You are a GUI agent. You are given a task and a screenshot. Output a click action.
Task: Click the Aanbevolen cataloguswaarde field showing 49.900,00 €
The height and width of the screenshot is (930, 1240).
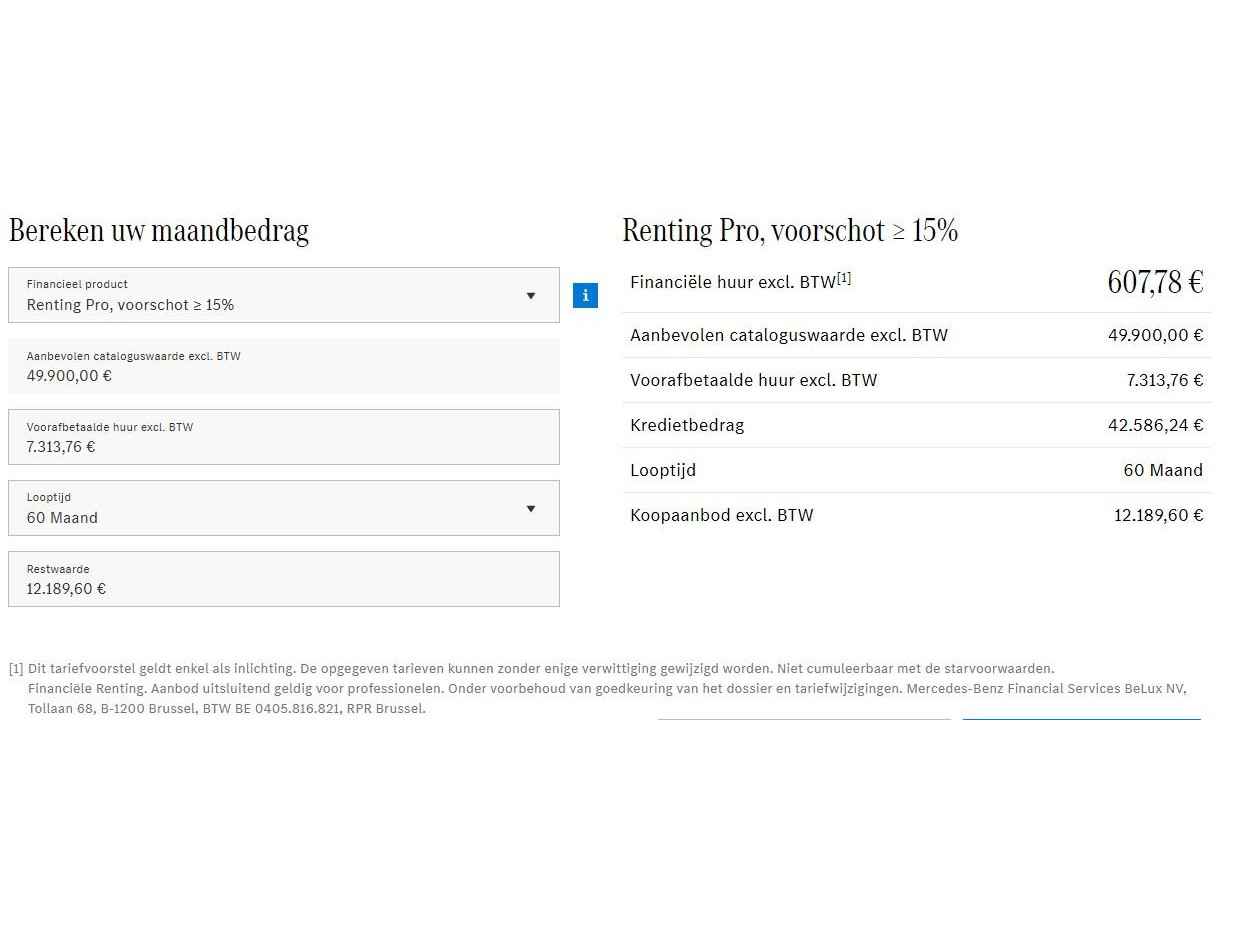[283, 366]
